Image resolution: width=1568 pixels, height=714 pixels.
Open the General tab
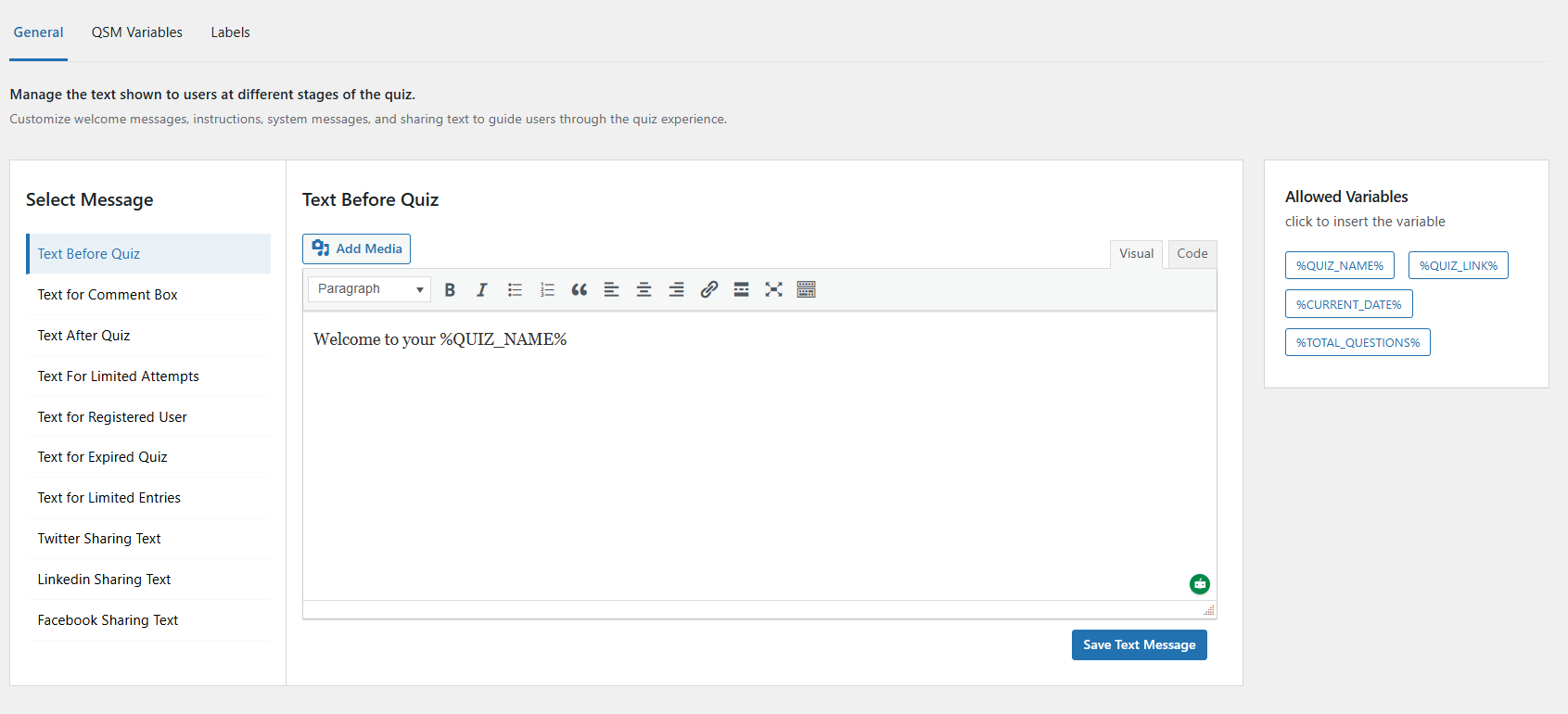[38, 32]
